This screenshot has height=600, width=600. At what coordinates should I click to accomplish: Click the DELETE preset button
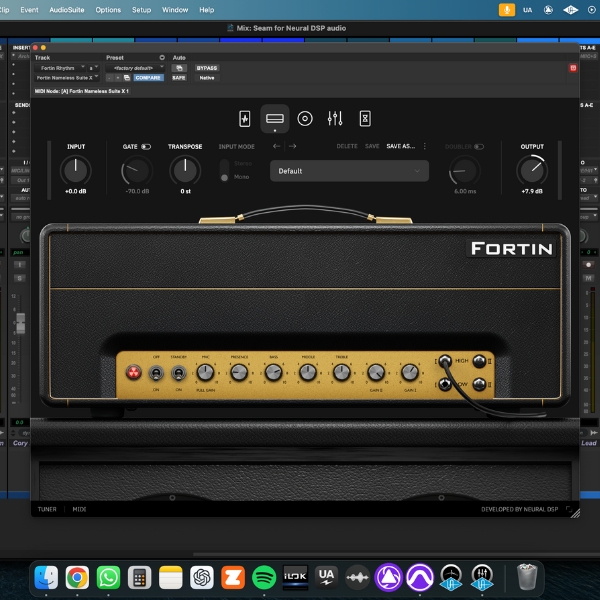click(347, 146)
